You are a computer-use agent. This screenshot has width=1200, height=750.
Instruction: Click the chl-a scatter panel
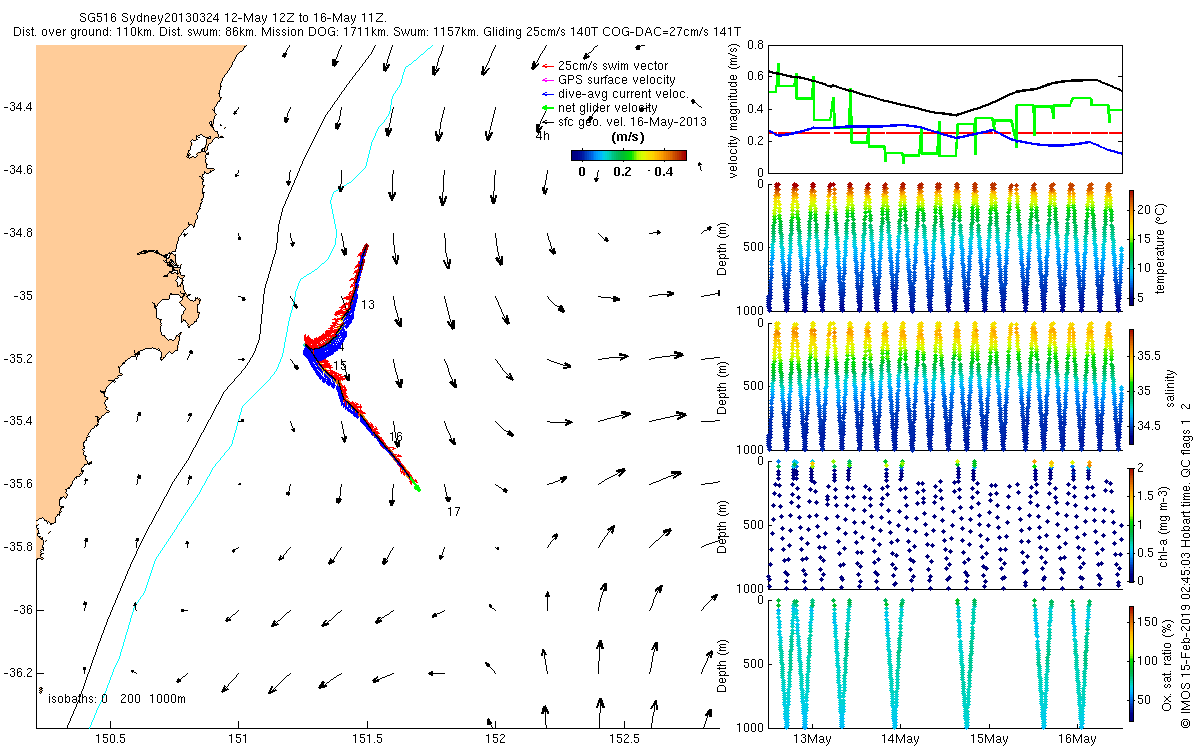pos(945,523)
